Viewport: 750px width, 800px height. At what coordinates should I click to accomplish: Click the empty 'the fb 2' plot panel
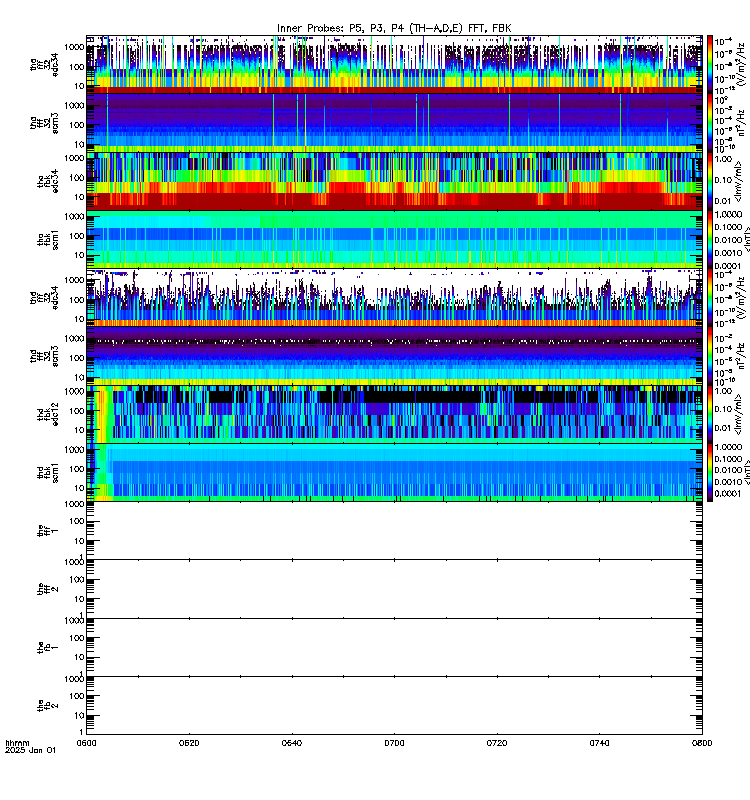pyautogui.click(x=394, y=705)
